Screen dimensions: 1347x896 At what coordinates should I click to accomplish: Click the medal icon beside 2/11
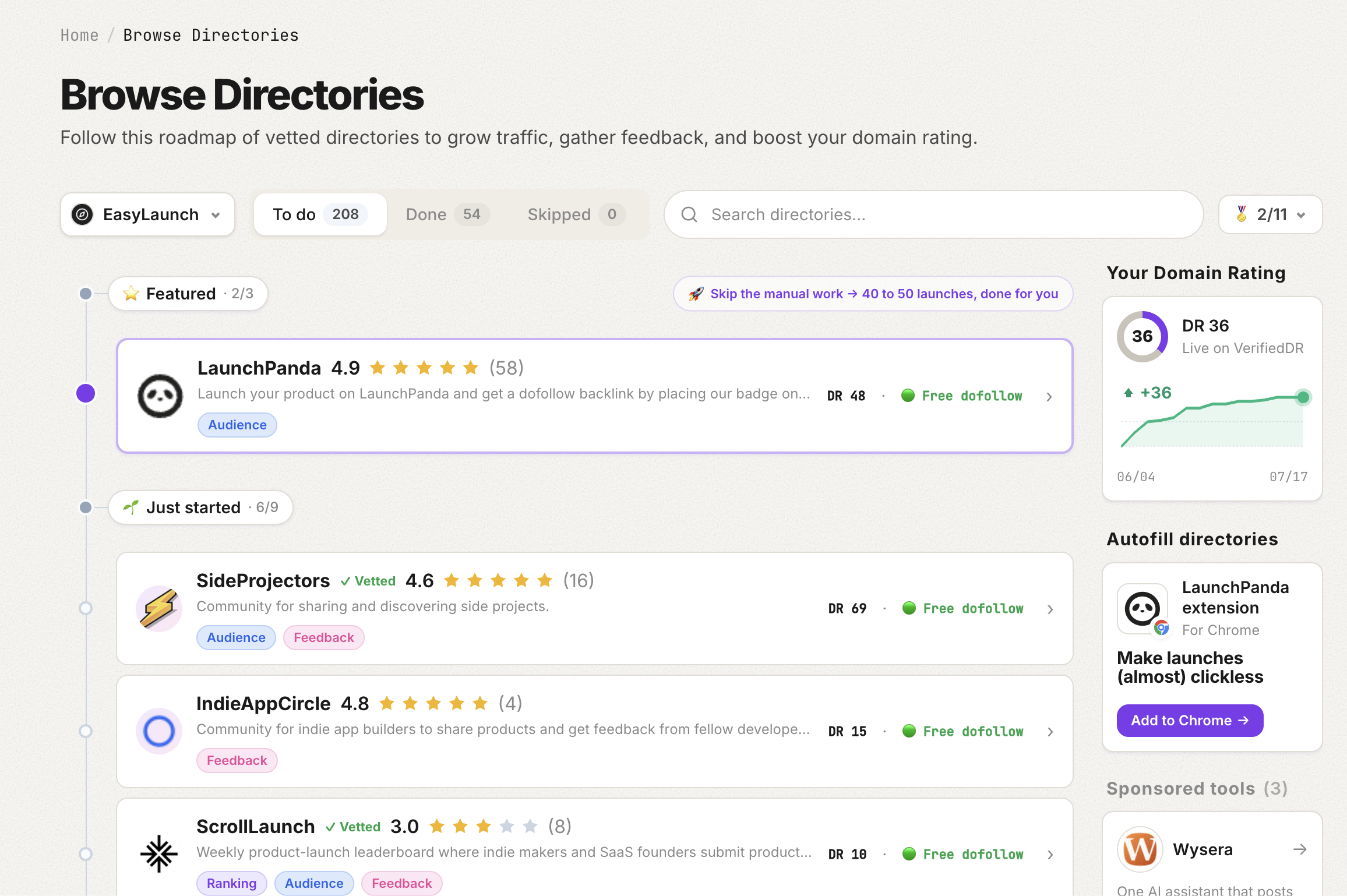point(1242,214)
